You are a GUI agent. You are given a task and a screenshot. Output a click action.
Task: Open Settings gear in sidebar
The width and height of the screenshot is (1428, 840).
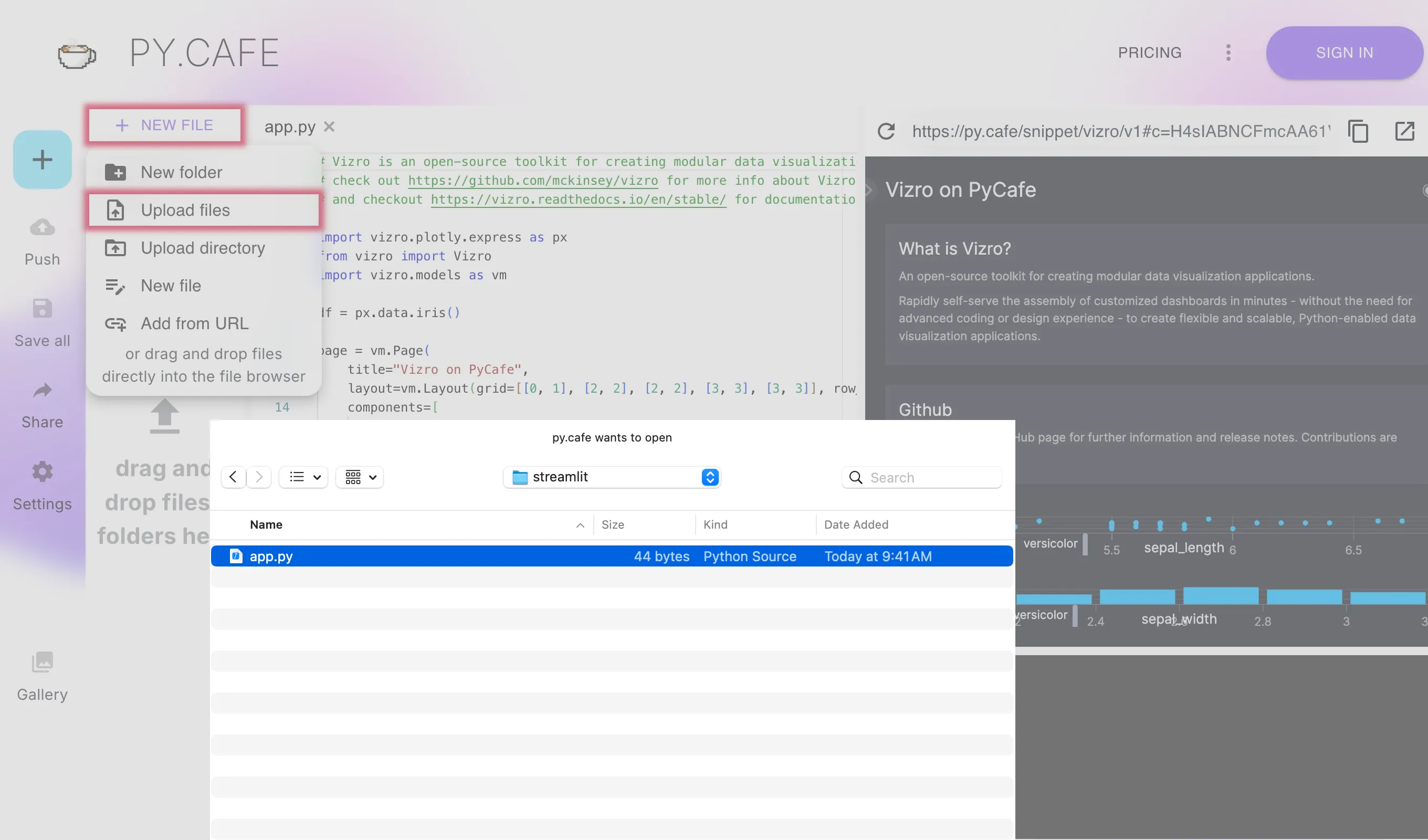click(43, 471)
